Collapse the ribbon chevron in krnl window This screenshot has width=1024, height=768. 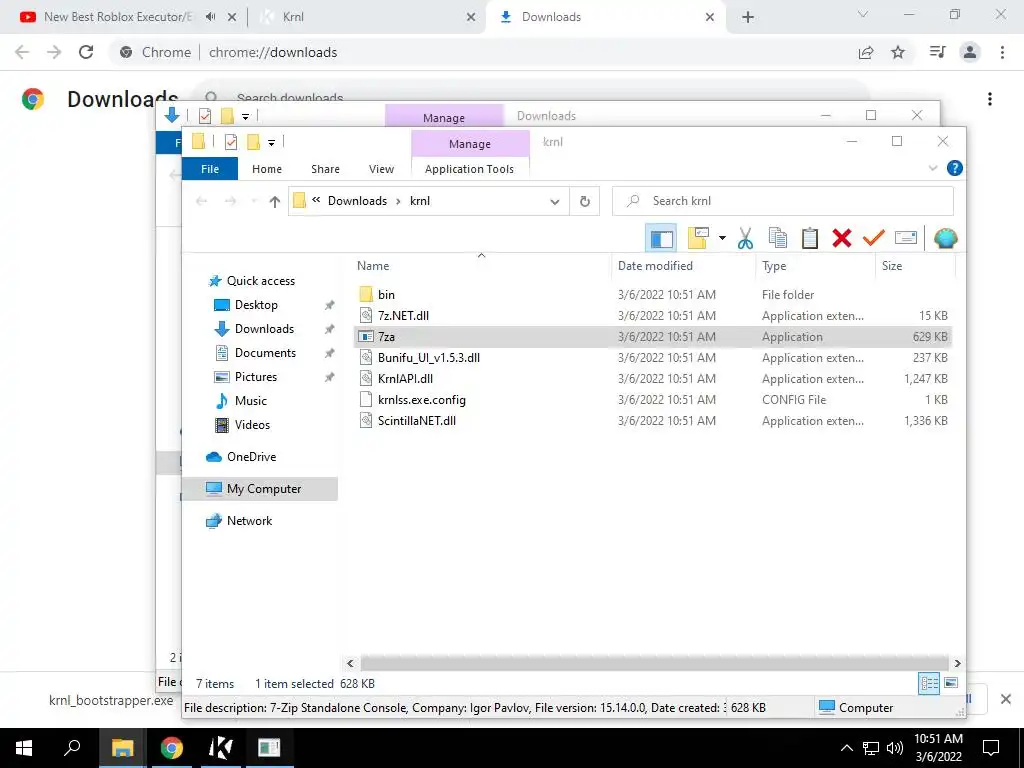[933, 168]
